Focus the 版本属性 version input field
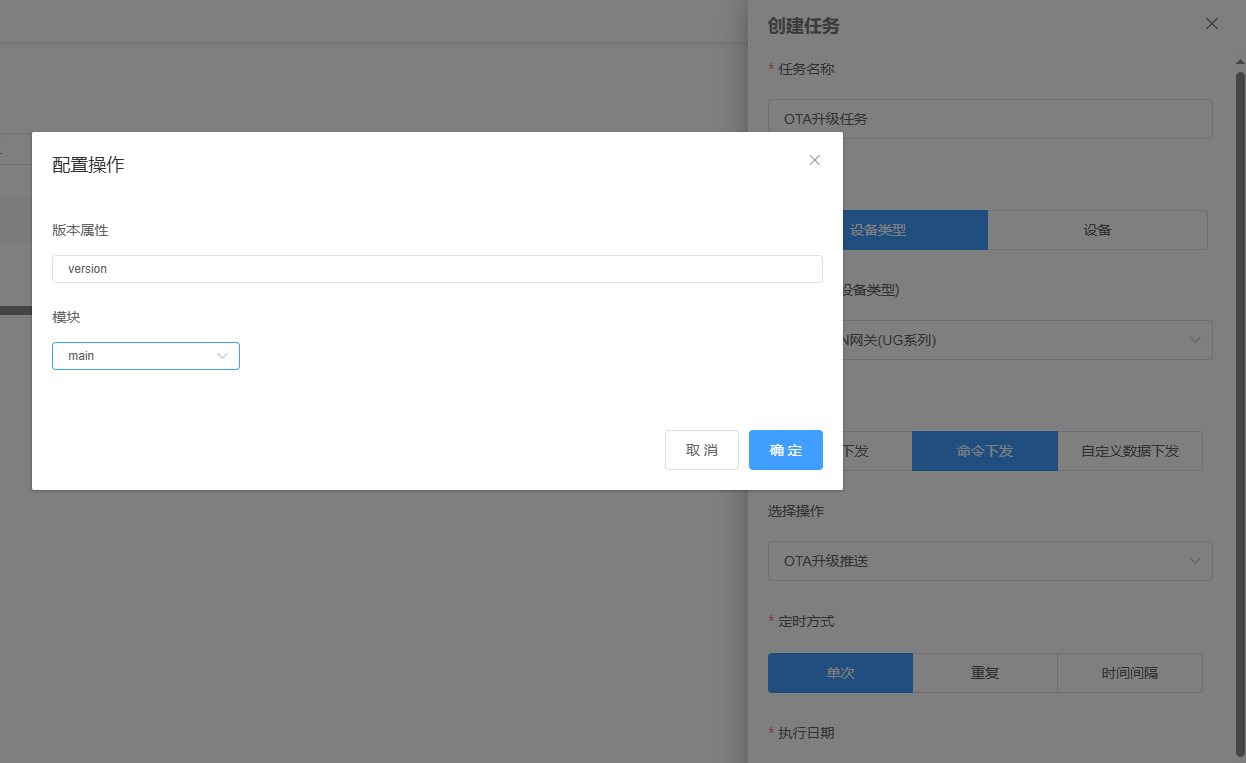 (437, 269)
